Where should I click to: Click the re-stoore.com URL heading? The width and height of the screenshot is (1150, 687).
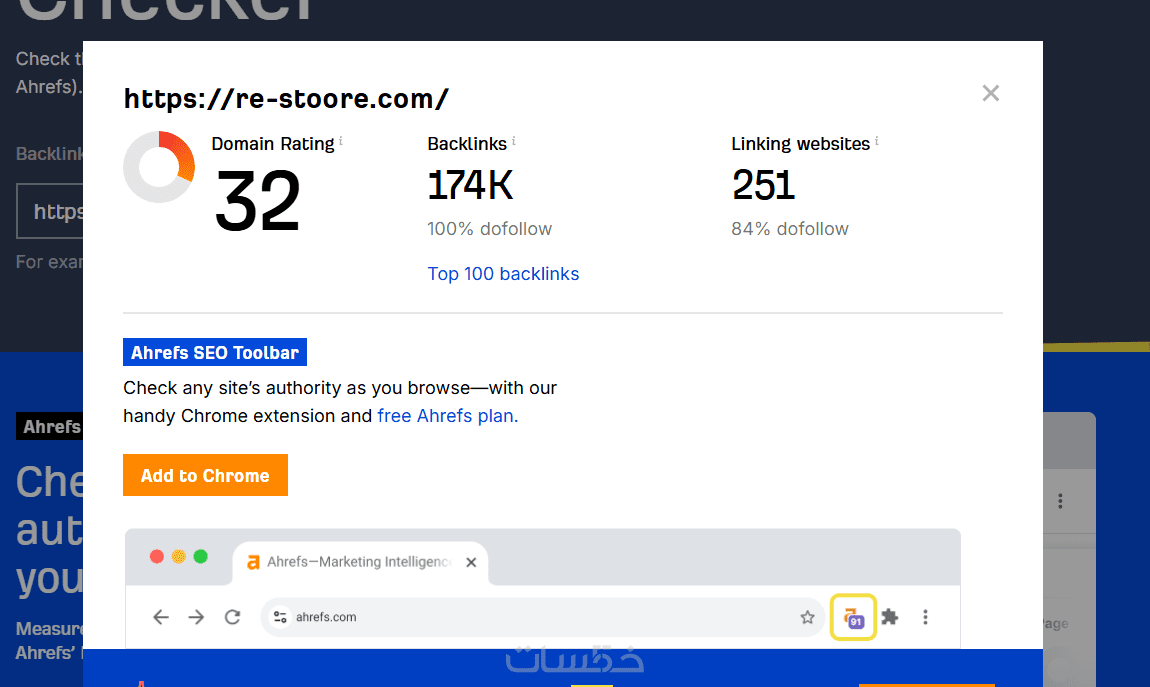click(x=286, y=99)
